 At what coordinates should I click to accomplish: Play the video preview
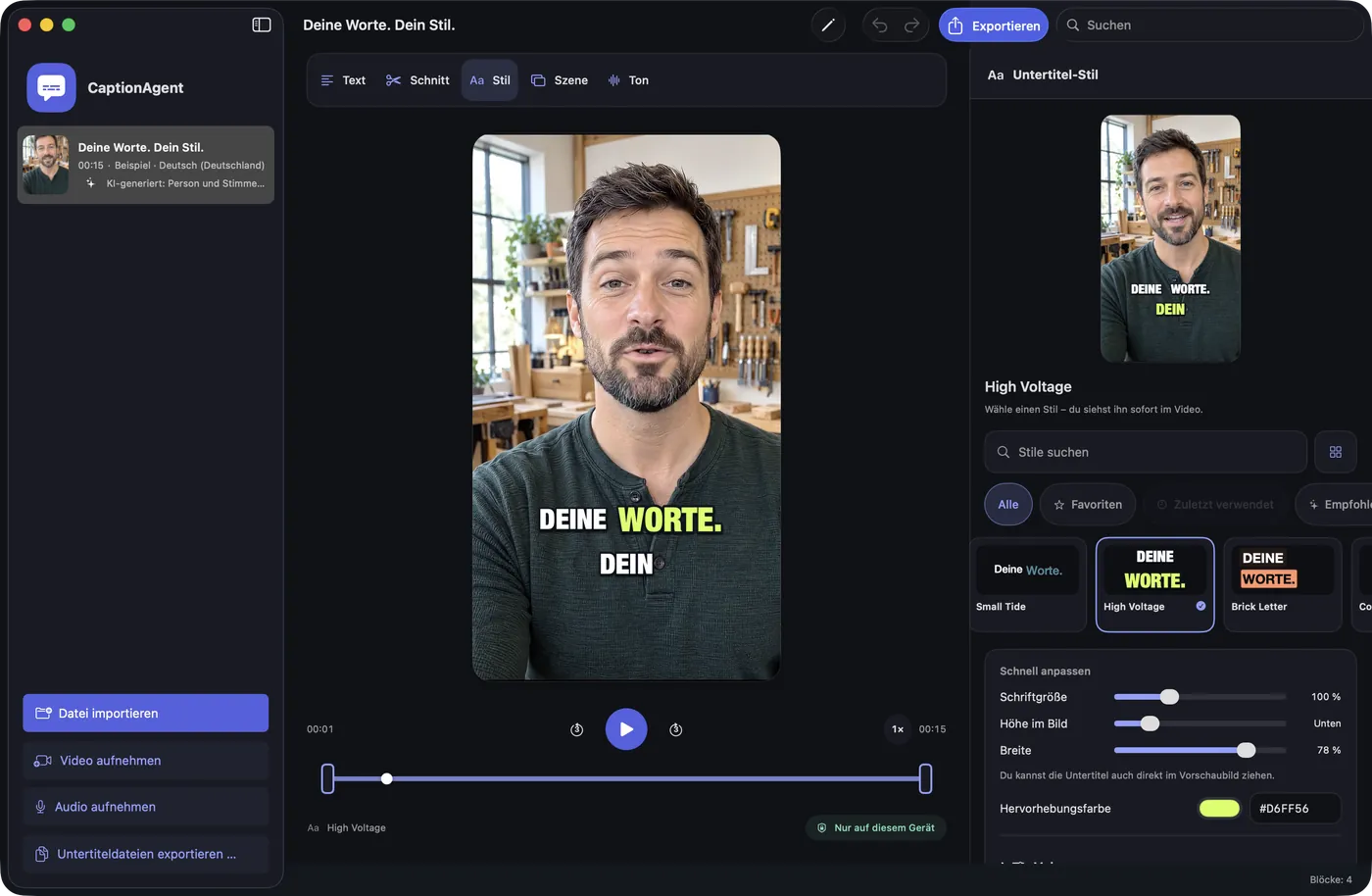click(626, 729)
